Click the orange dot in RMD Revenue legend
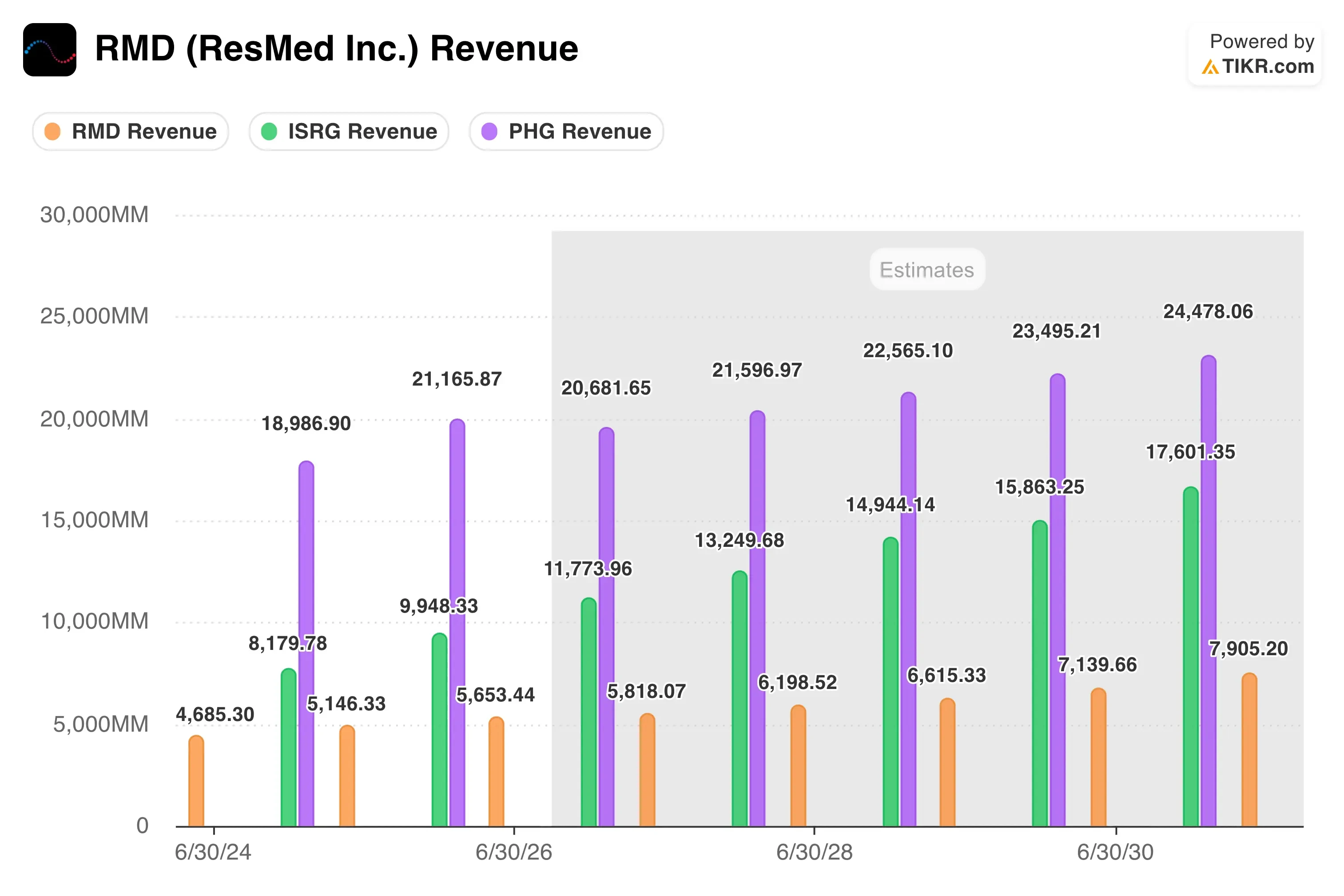The image size is (1344, 896). tap(52, 131)
